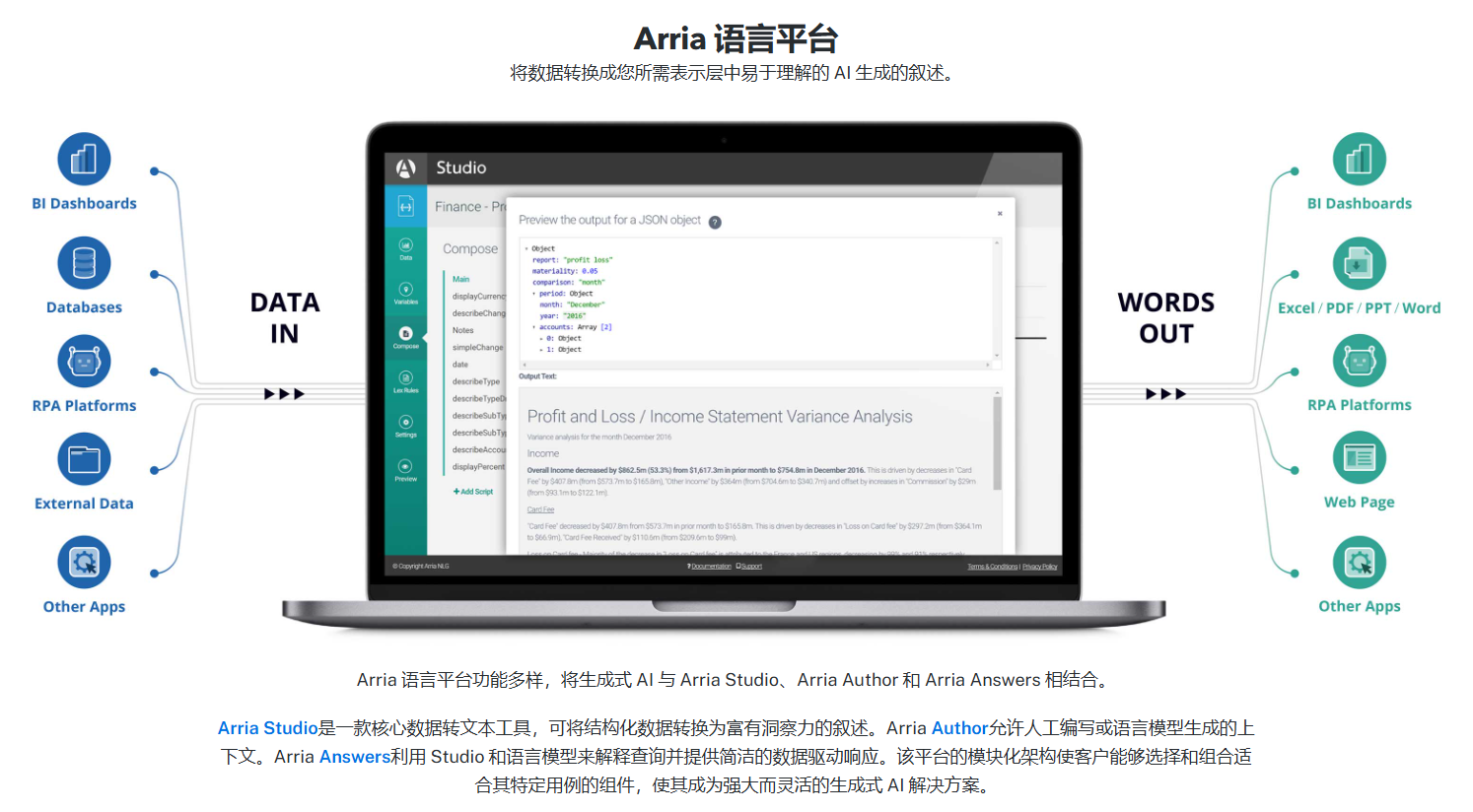Select the describeAccou script entry
This screenshot has height=812, width=1473.
pos(478,449)
